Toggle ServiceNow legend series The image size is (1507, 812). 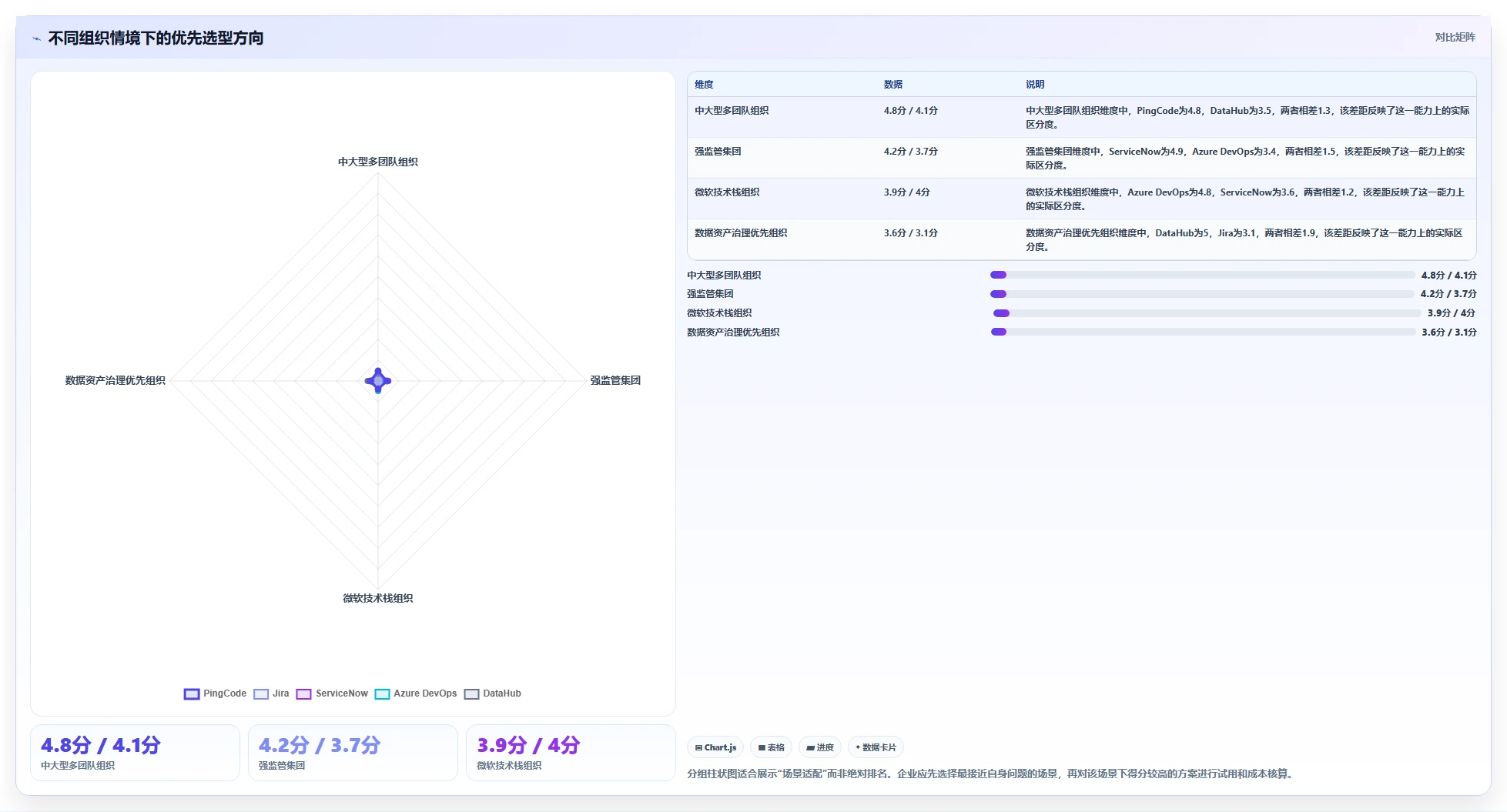[332, 693]
